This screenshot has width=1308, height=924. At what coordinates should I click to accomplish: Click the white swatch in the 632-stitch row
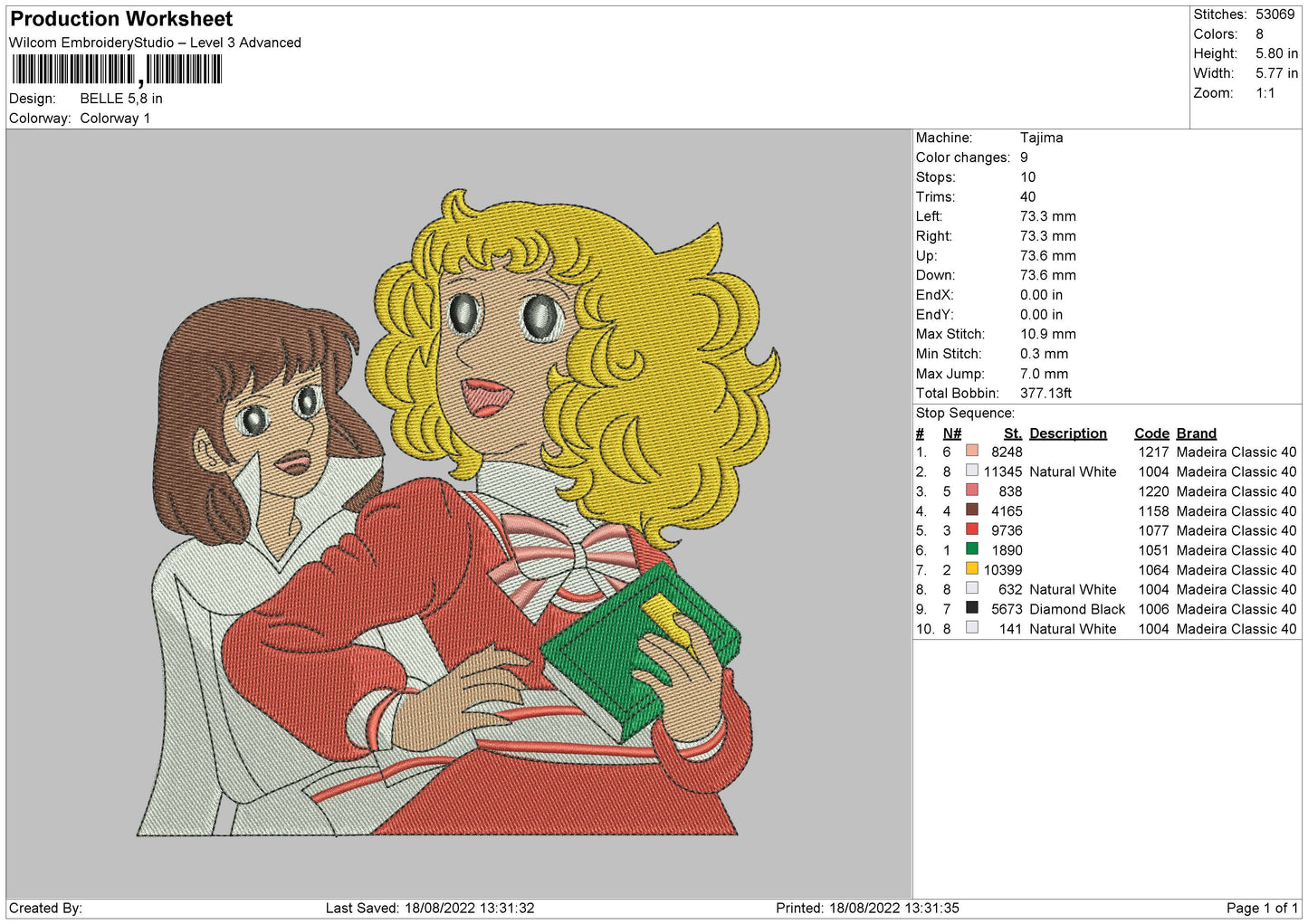coord(971,588)
